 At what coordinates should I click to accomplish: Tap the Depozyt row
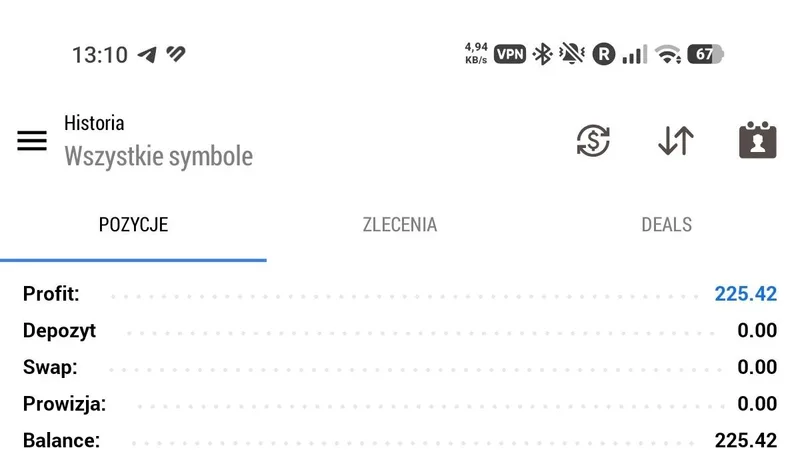tap(400, 330)
